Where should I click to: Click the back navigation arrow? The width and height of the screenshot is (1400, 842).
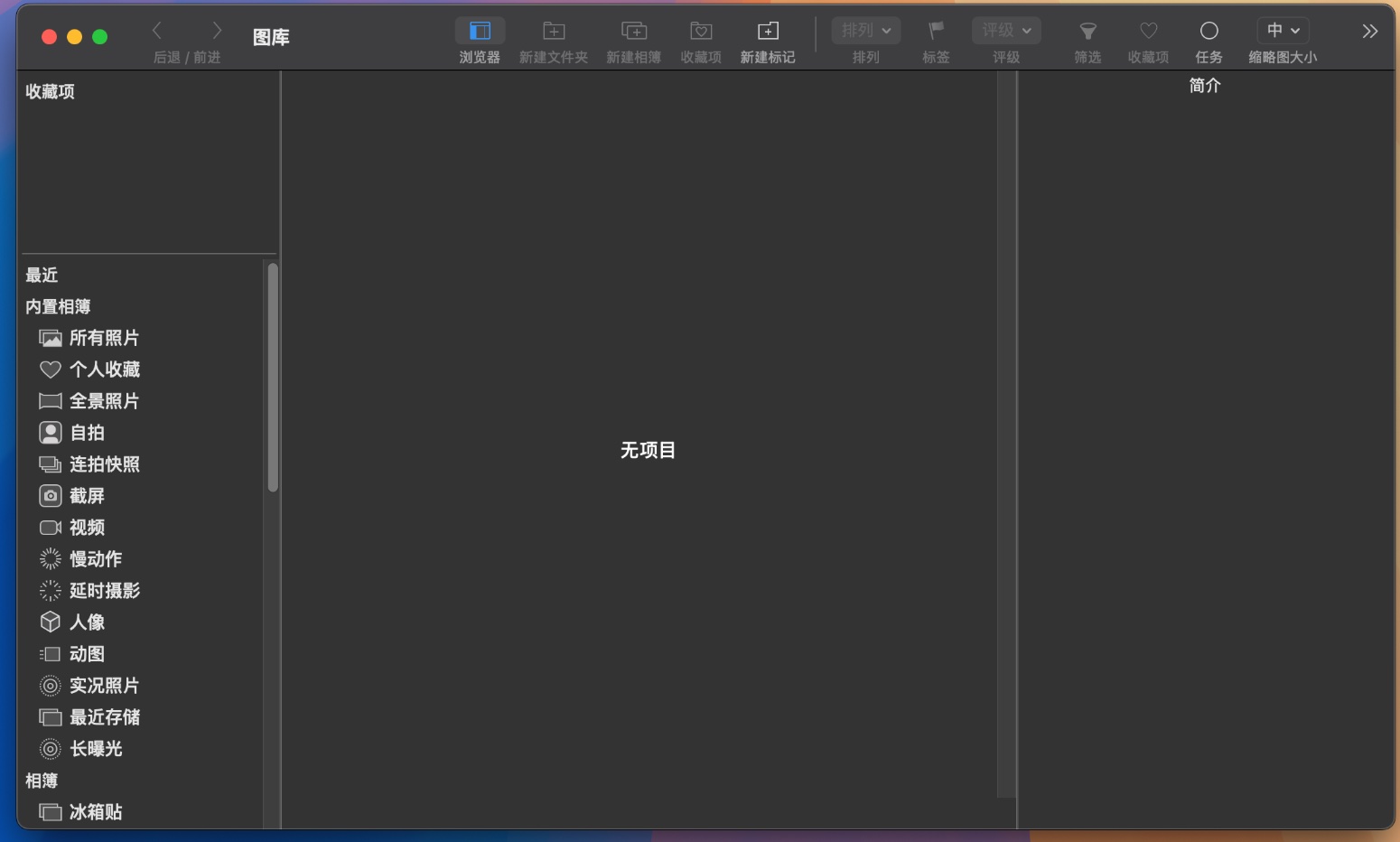pyautogui.click(x=157, y=31)
